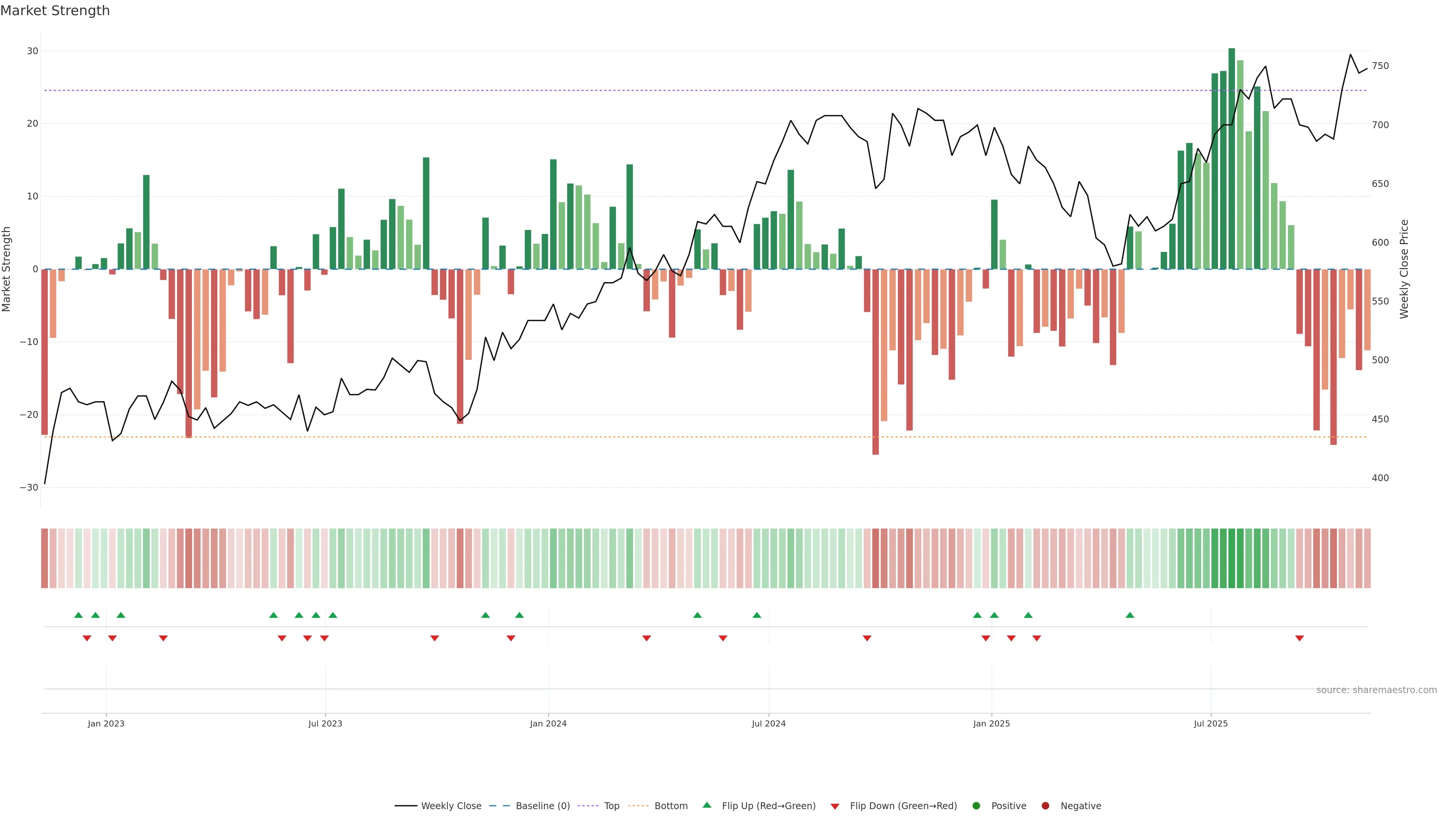Click the last green flip-up triangle marker
The image size is (1456, 819).
tap(1130, 615)
